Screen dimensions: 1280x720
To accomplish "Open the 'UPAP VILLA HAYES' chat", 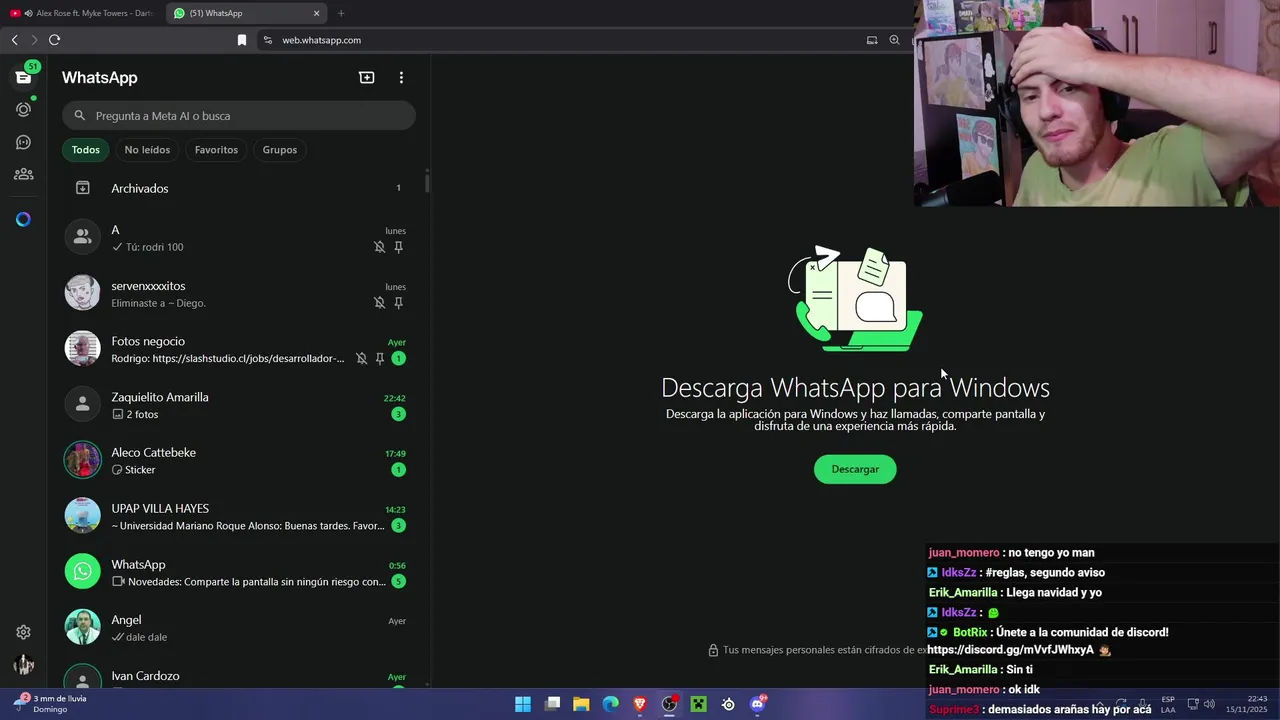I will 238,517.
